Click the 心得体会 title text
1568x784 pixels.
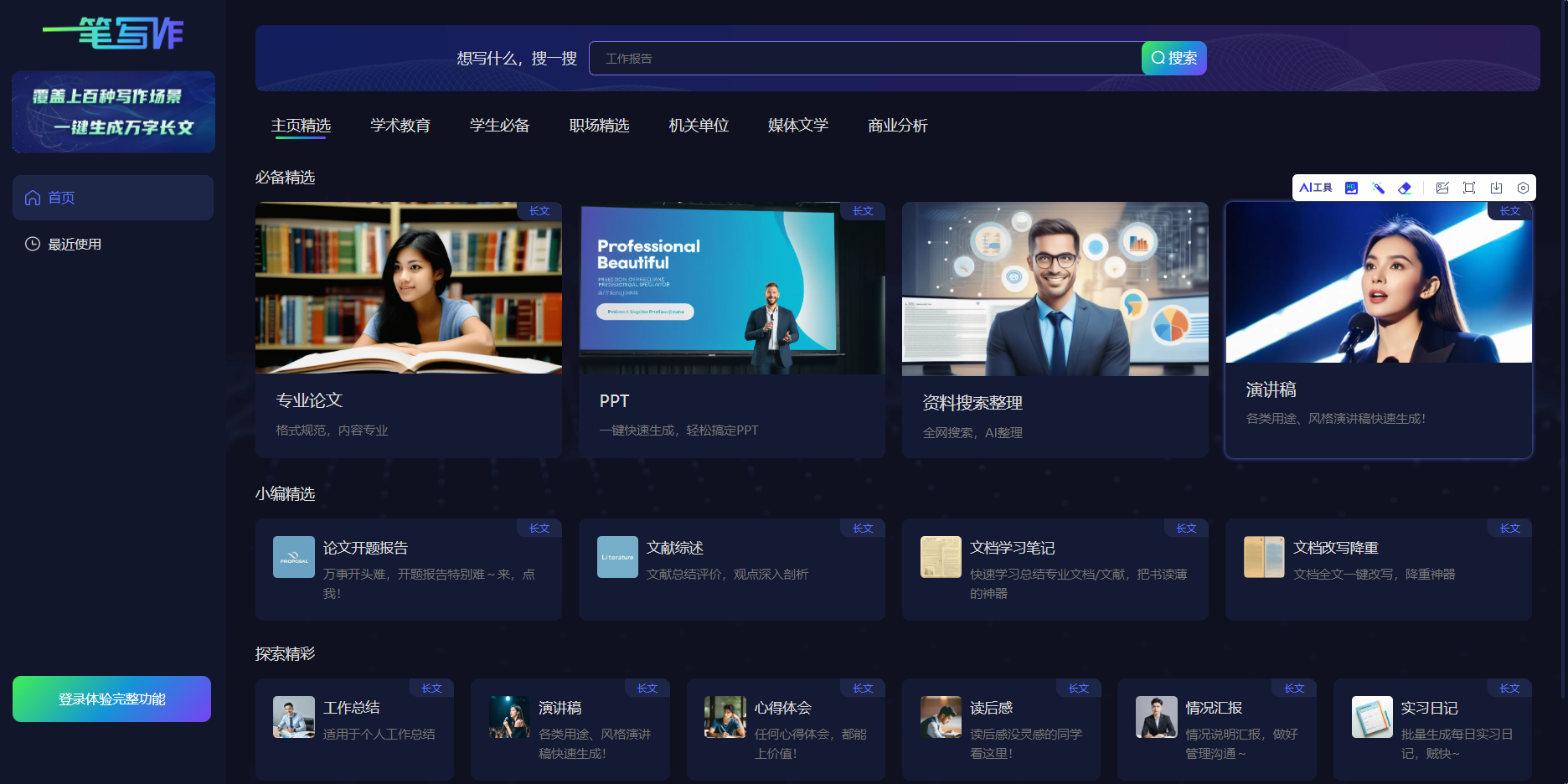783,708
